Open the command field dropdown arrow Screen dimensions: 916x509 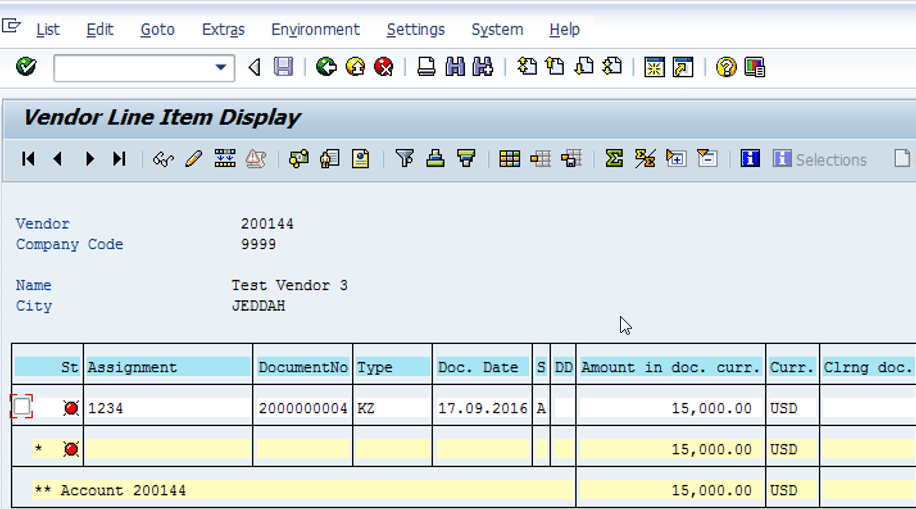pyautogui.click(x=221, y=67)
